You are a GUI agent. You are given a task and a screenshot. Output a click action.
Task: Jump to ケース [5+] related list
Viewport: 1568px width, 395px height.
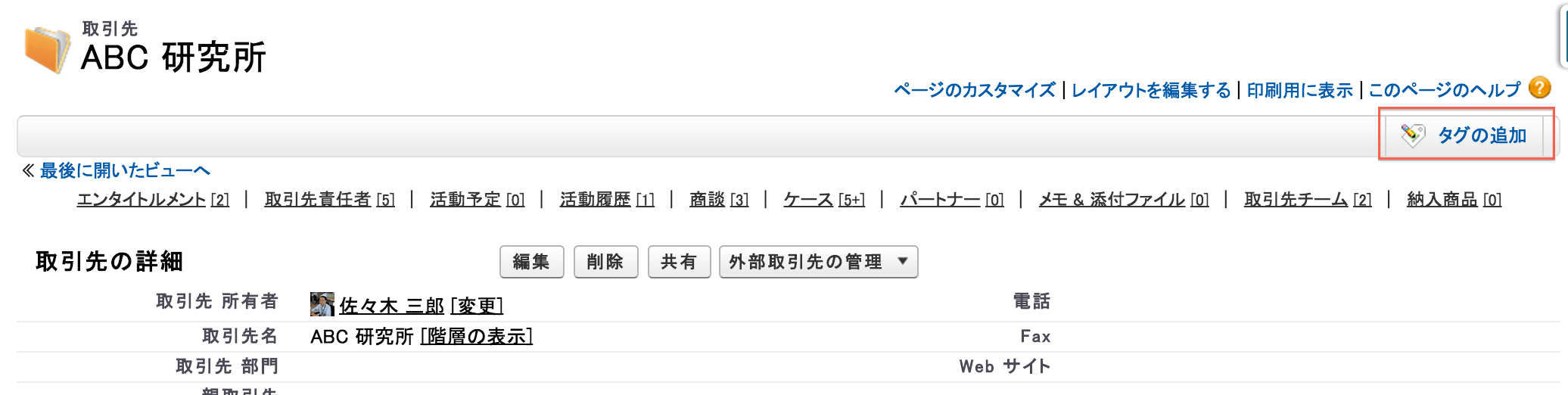click(x=823, y=199)
